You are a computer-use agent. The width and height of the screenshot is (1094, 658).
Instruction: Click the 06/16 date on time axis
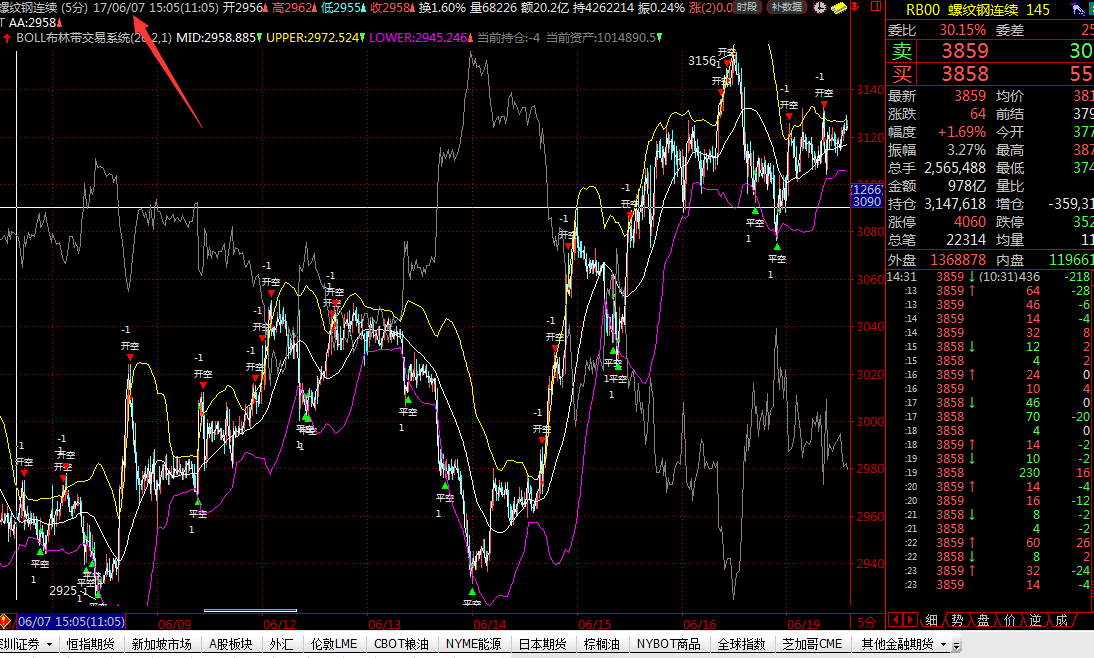[700, 624]
